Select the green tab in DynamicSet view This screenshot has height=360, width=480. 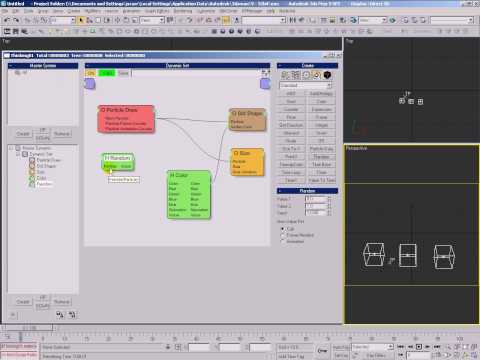tap(107, 73)
